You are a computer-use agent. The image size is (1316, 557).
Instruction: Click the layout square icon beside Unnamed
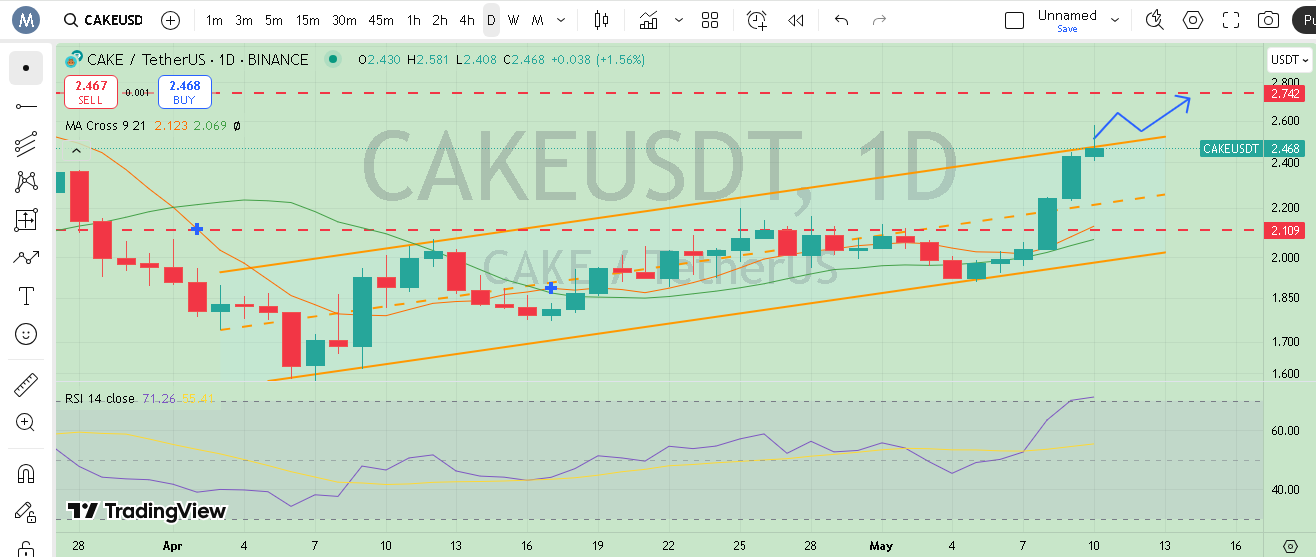pos(1014,21)
